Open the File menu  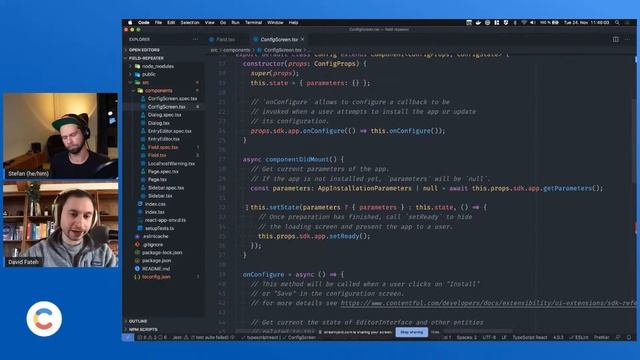[158, 23]
